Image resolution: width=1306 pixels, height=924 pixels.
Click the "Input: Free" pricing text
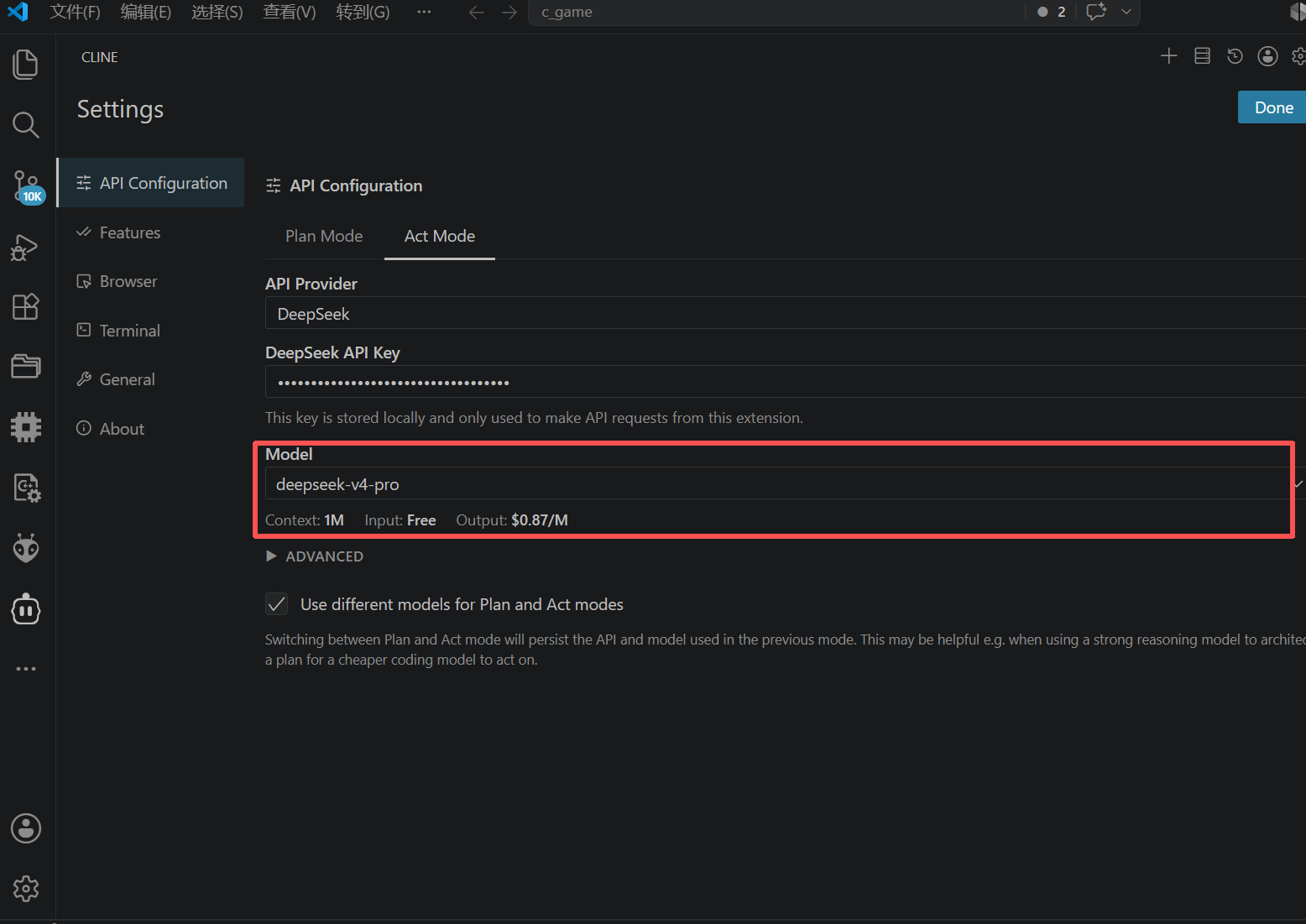[x=400, y=520]
